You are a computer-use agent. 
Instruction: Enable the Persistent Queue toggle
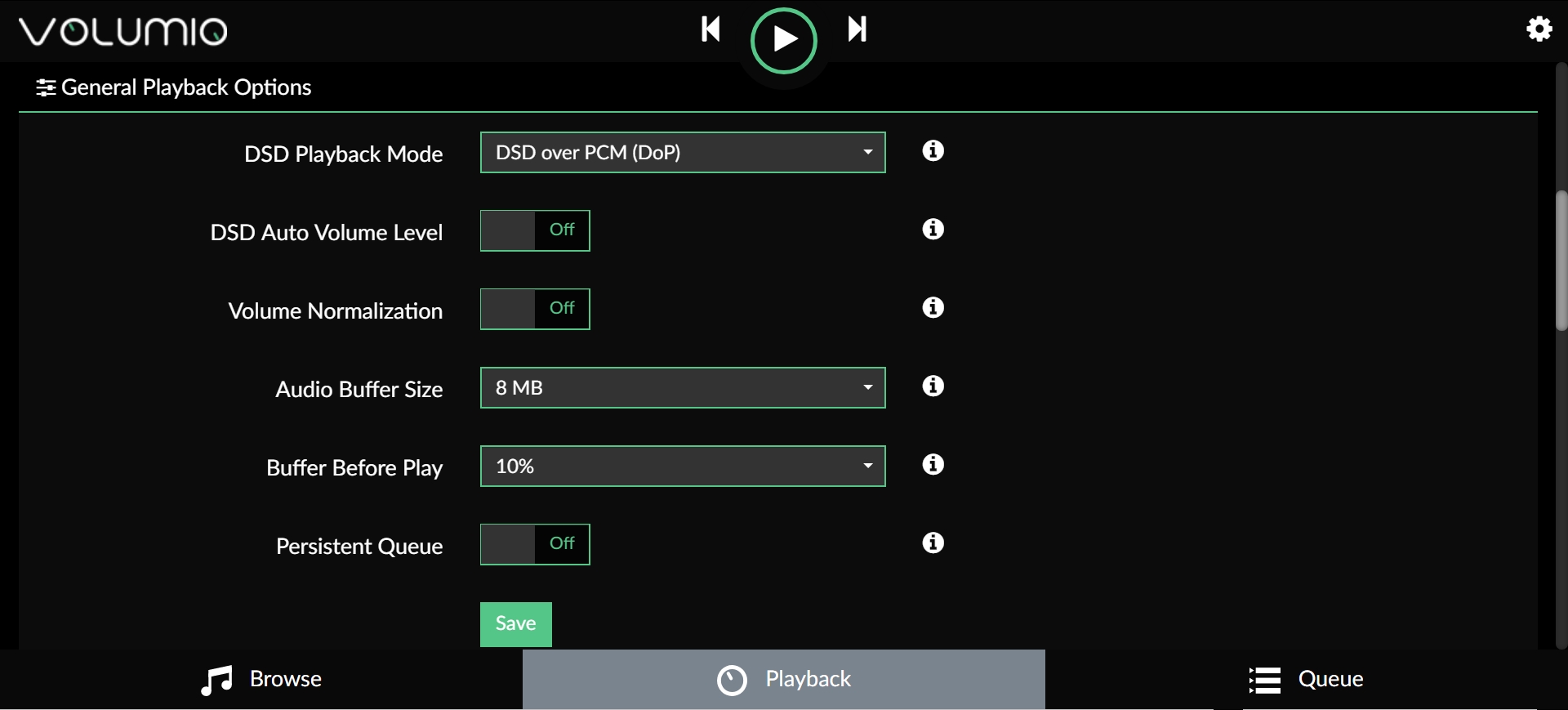coord(535,544)
